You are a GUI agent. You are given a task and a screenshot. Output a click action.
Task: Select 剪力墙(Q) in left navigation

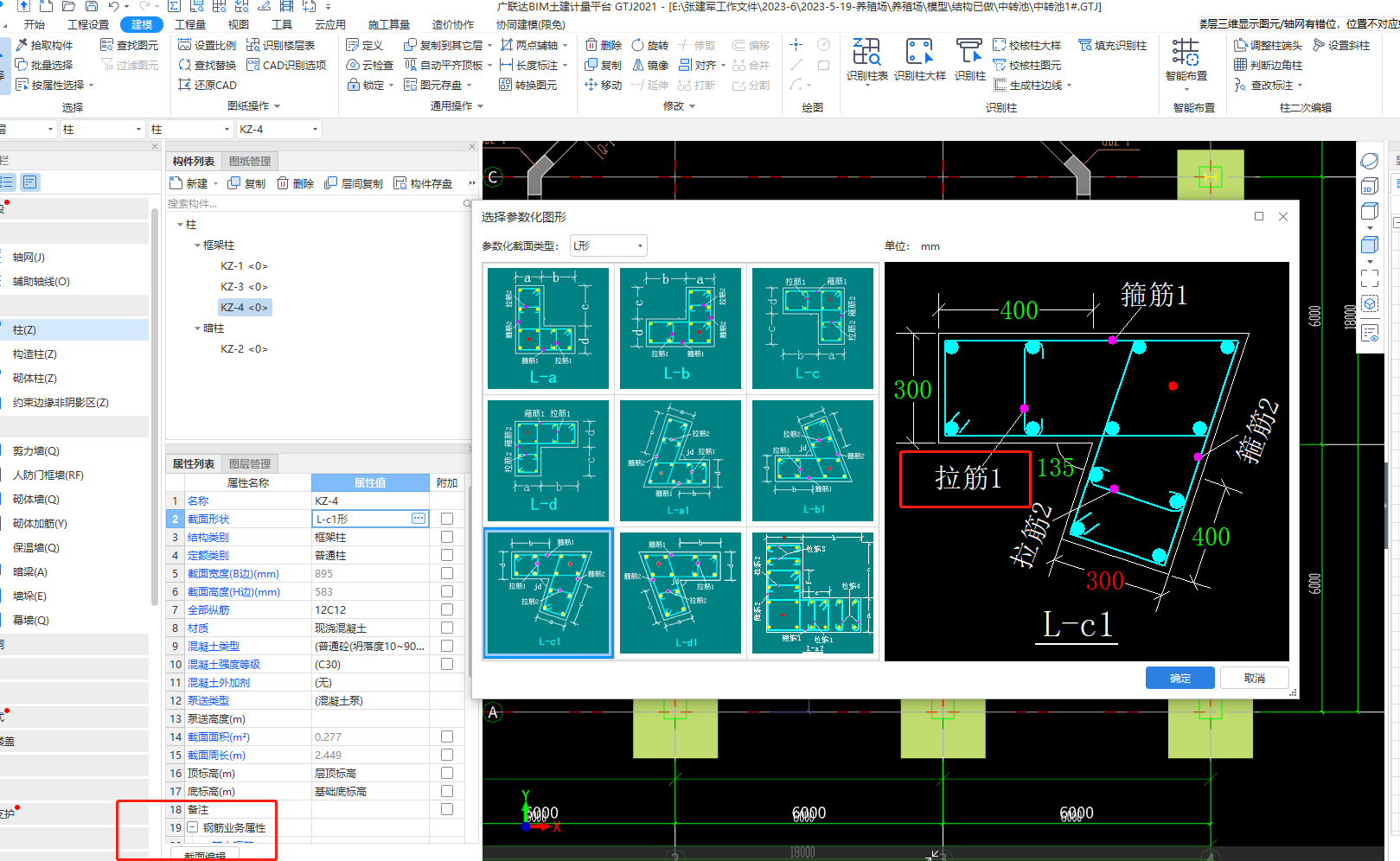[x=36, y=451]
